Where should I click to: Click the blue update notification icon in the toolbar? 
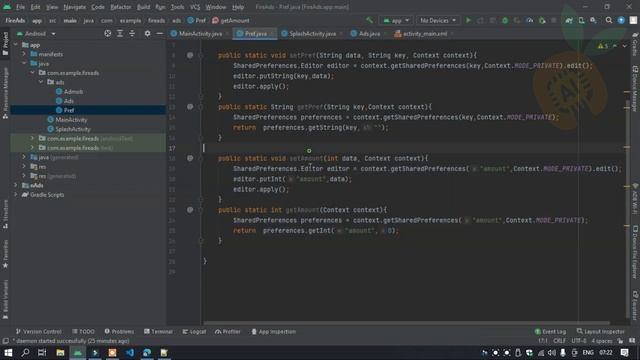click(x=621, y=20)
